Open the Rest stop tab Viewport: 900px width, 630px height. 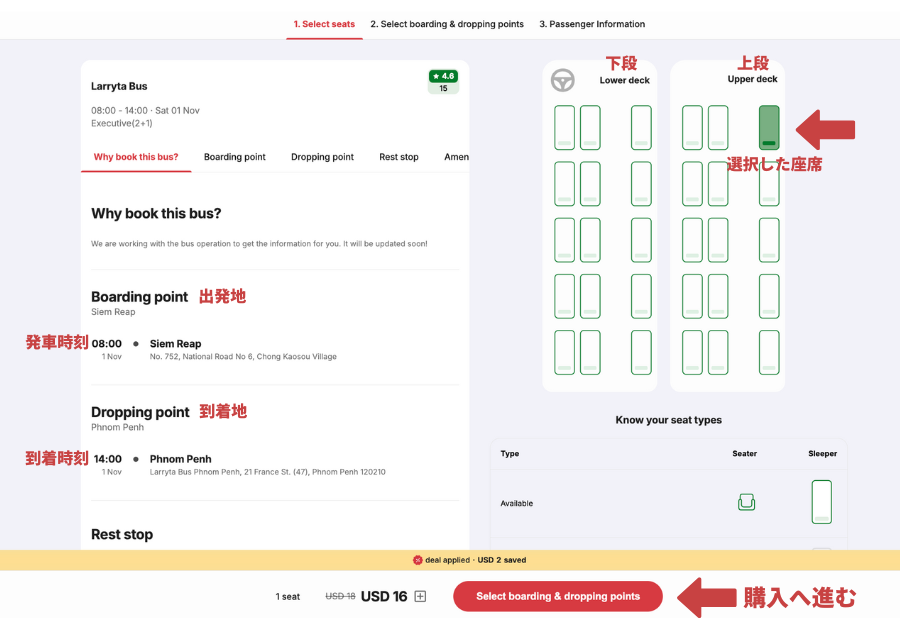coord(398,157)
